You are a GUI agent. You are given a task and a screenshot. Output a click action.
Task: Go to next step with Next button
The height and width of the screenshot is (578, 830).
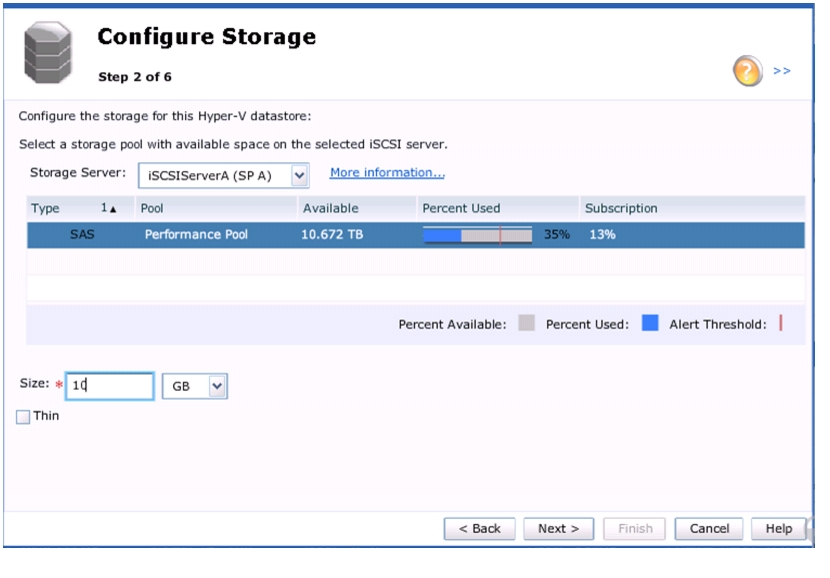tap(558, 529)
